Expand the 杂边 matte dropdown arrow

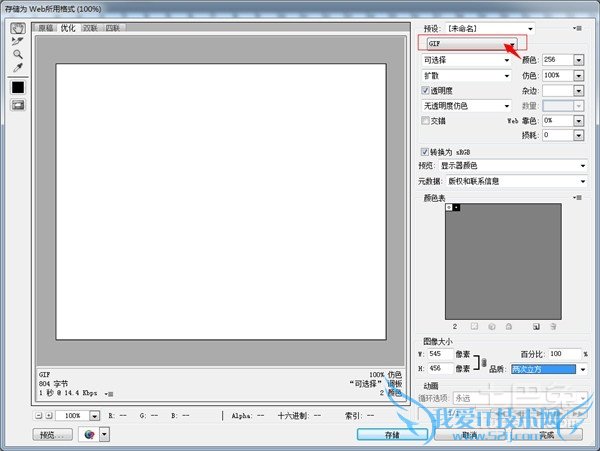pos(579,91)
